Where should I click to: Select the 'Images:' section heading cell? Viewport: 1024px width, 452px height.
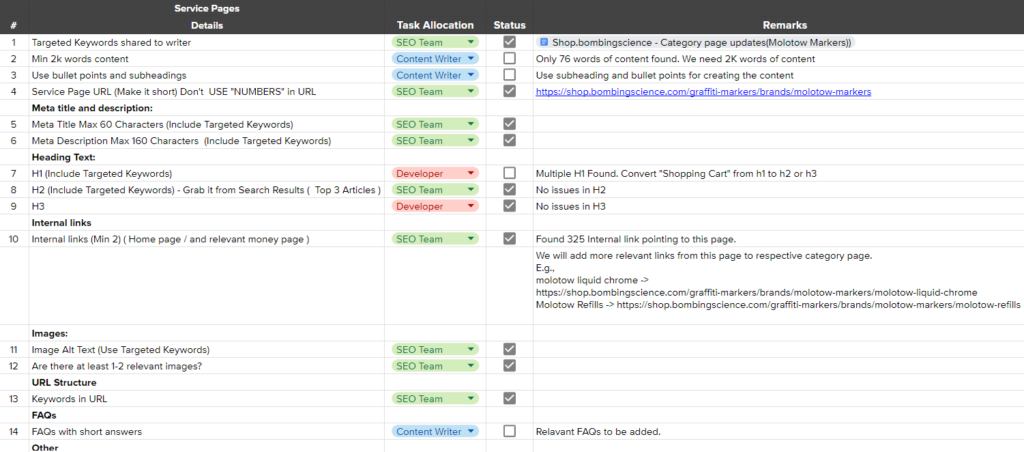(x=207, y=333)
